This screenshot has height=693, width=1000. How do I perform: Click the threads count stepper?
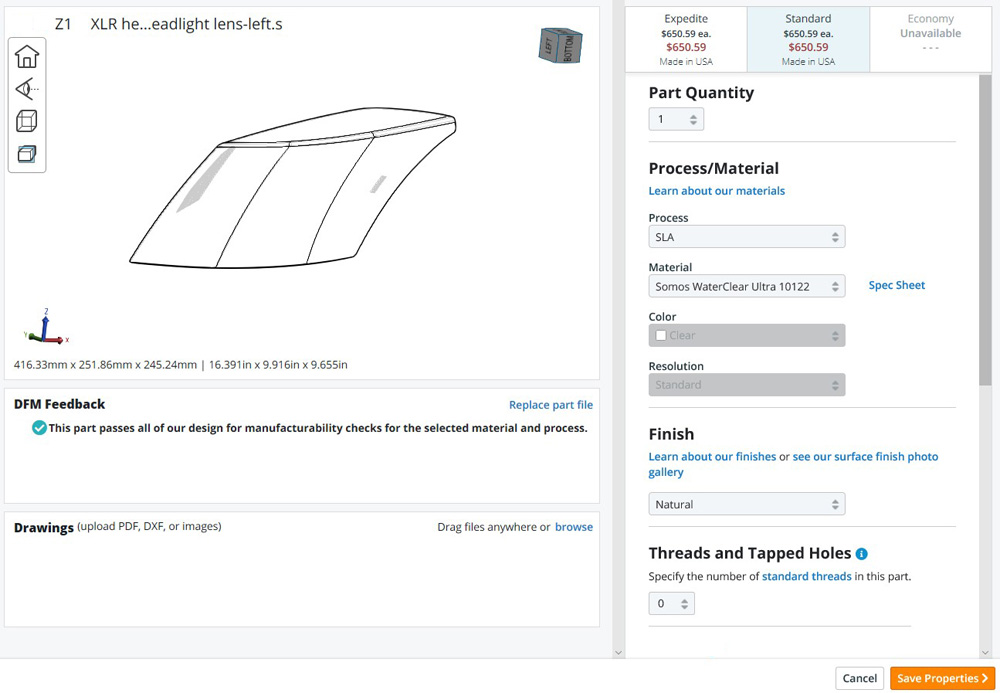(671, 604)
